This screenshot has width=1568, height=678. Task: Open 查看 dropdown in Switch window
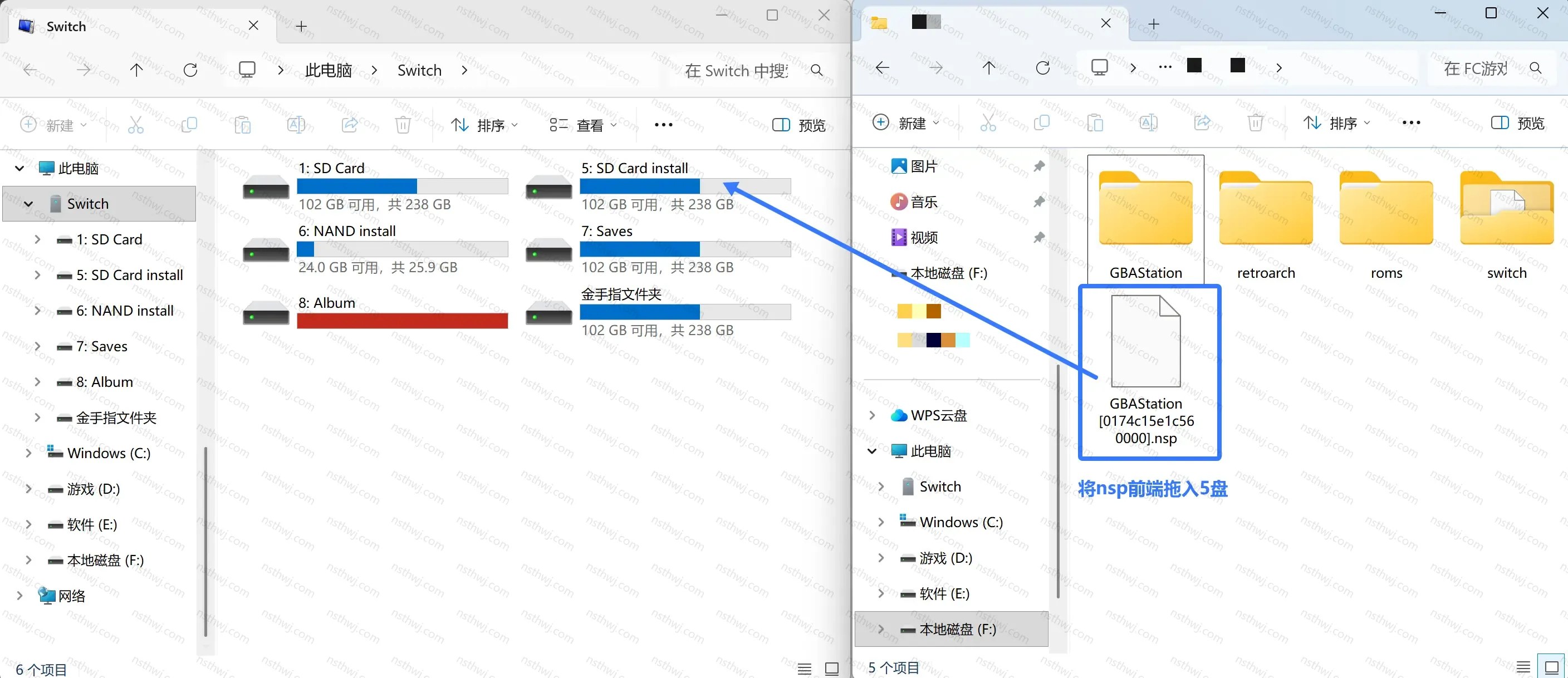[x=583, y=125]
